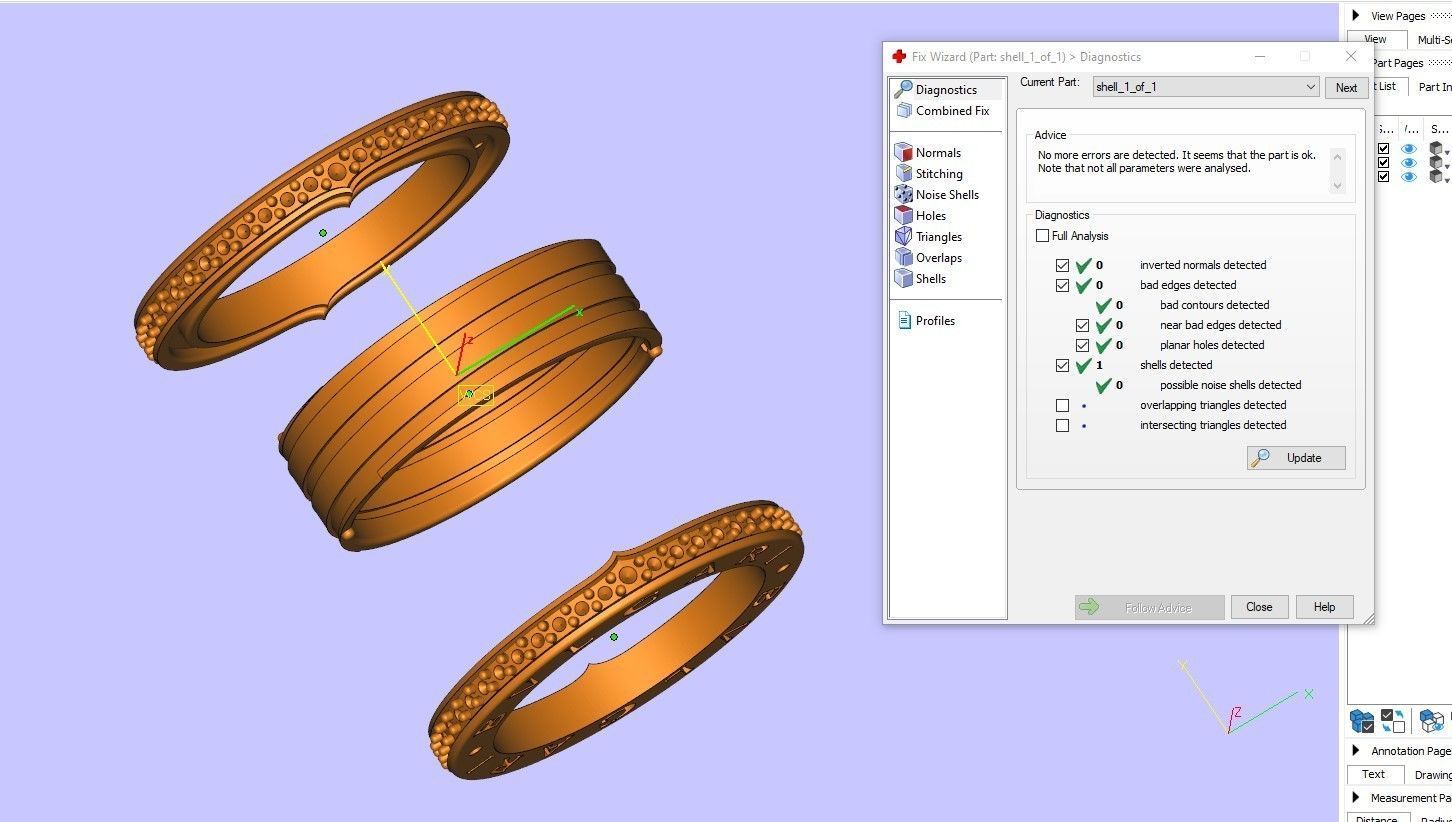Click the Update diagnostics button

[x=1296, y=458]
